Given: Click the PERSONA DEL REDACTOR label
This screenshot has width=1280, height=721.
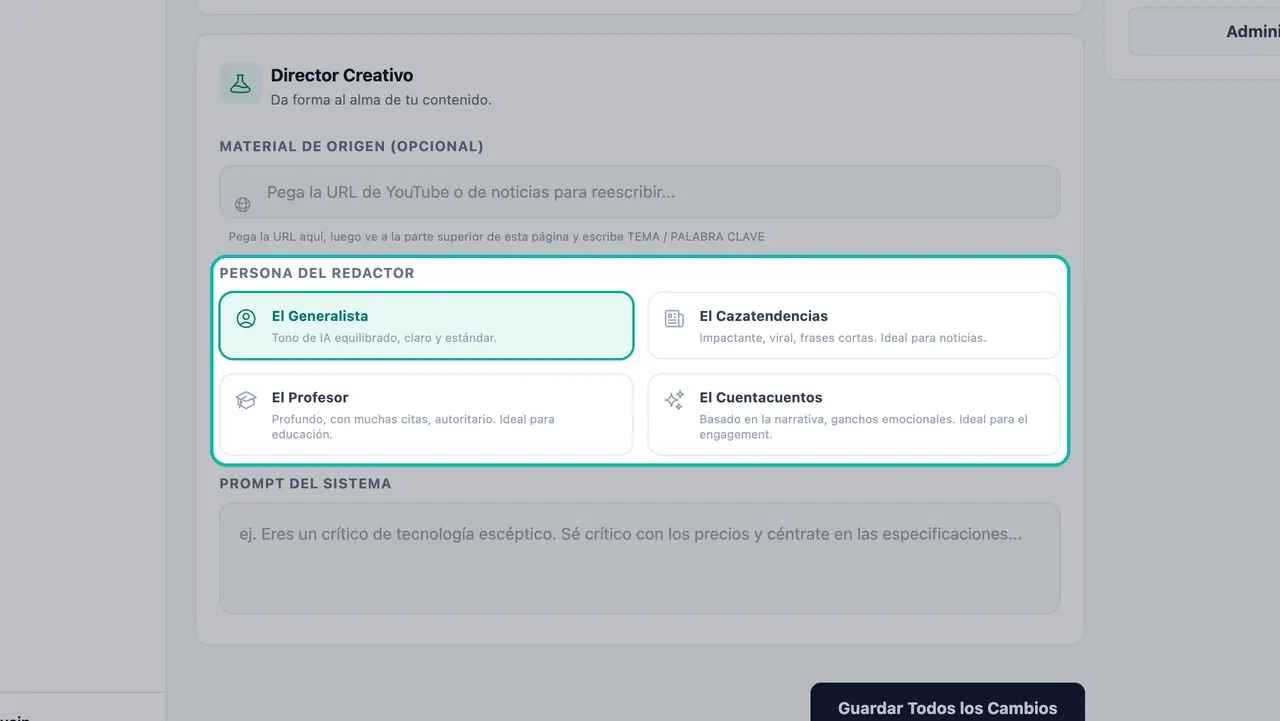Looking at the screenshot, I should tap(317, 273).
